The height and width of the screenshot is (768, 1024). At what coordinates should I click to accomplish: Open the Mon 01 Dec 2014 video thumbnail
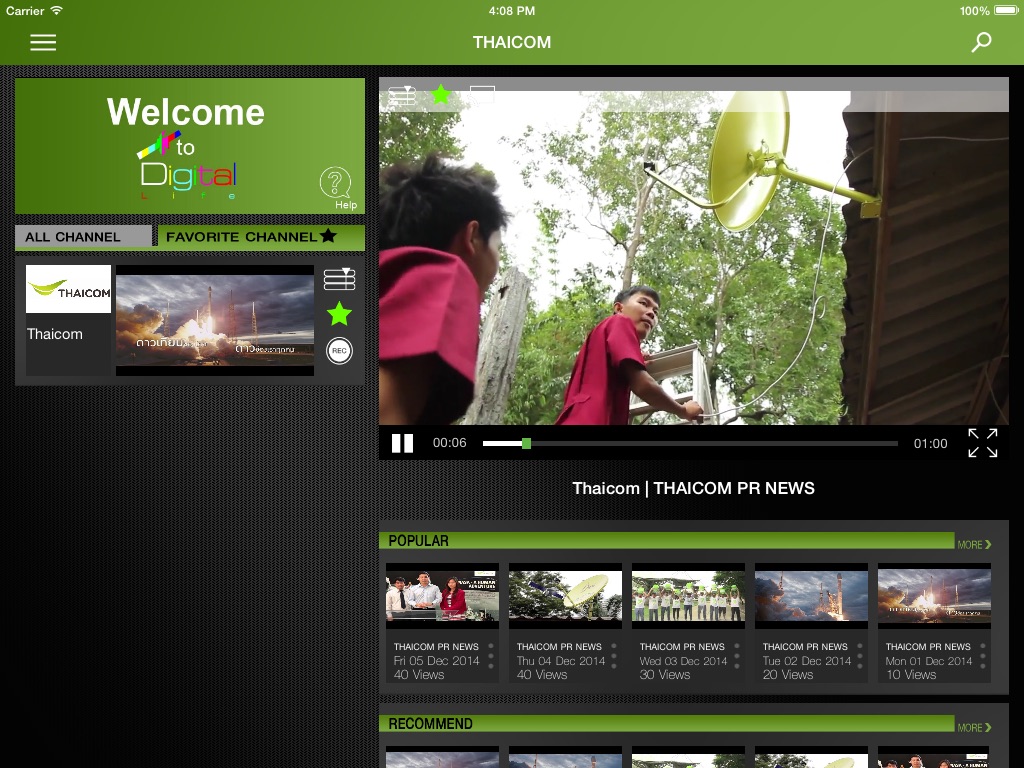tap(935, 596)
